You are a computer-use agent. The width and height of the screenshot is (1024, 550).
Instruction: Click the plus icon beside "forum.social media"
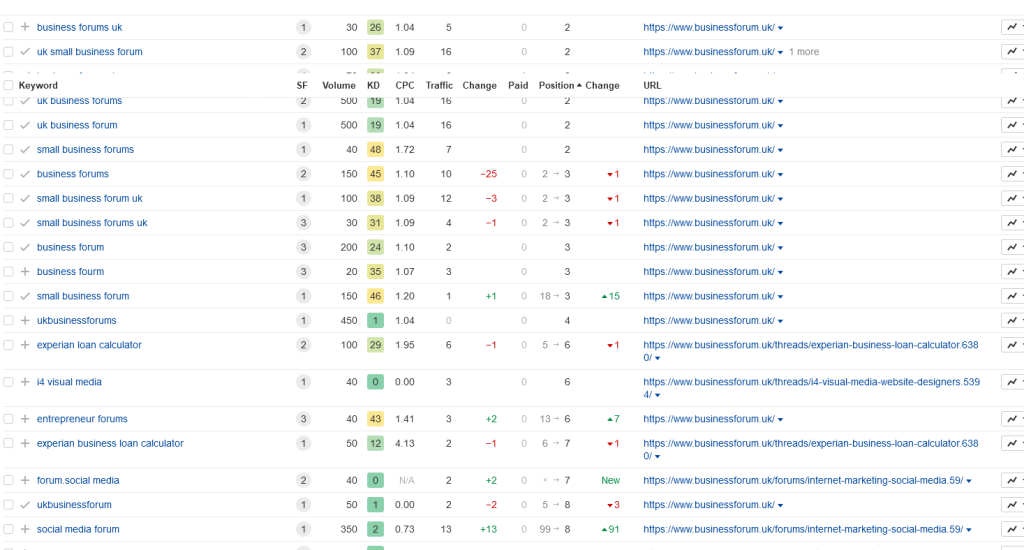(25, 481)
